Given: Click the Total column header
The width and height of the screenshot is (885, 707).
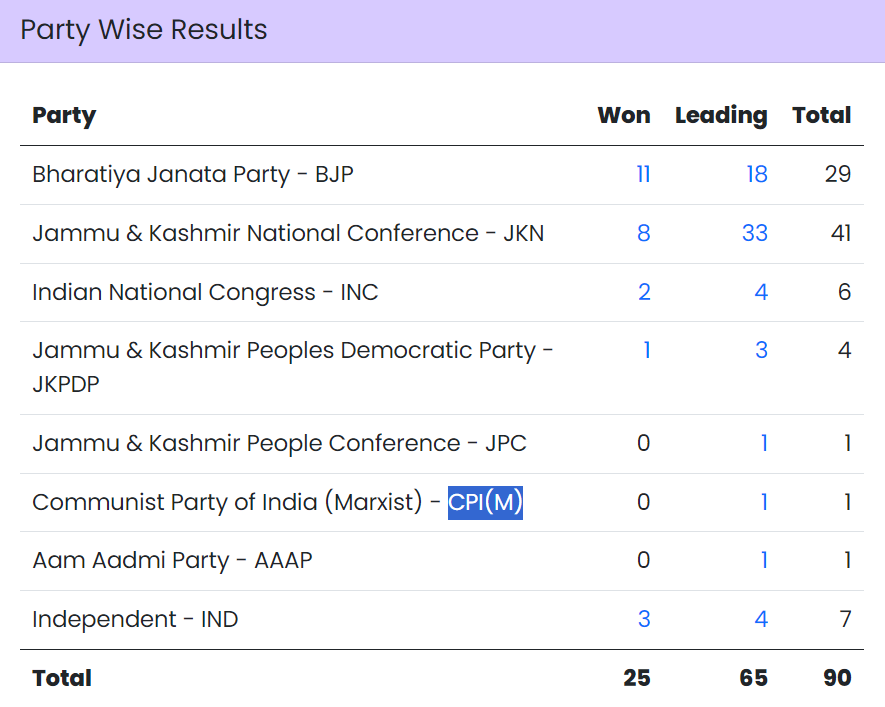Looking at the screenshot, I should click(x=821, y=116).
